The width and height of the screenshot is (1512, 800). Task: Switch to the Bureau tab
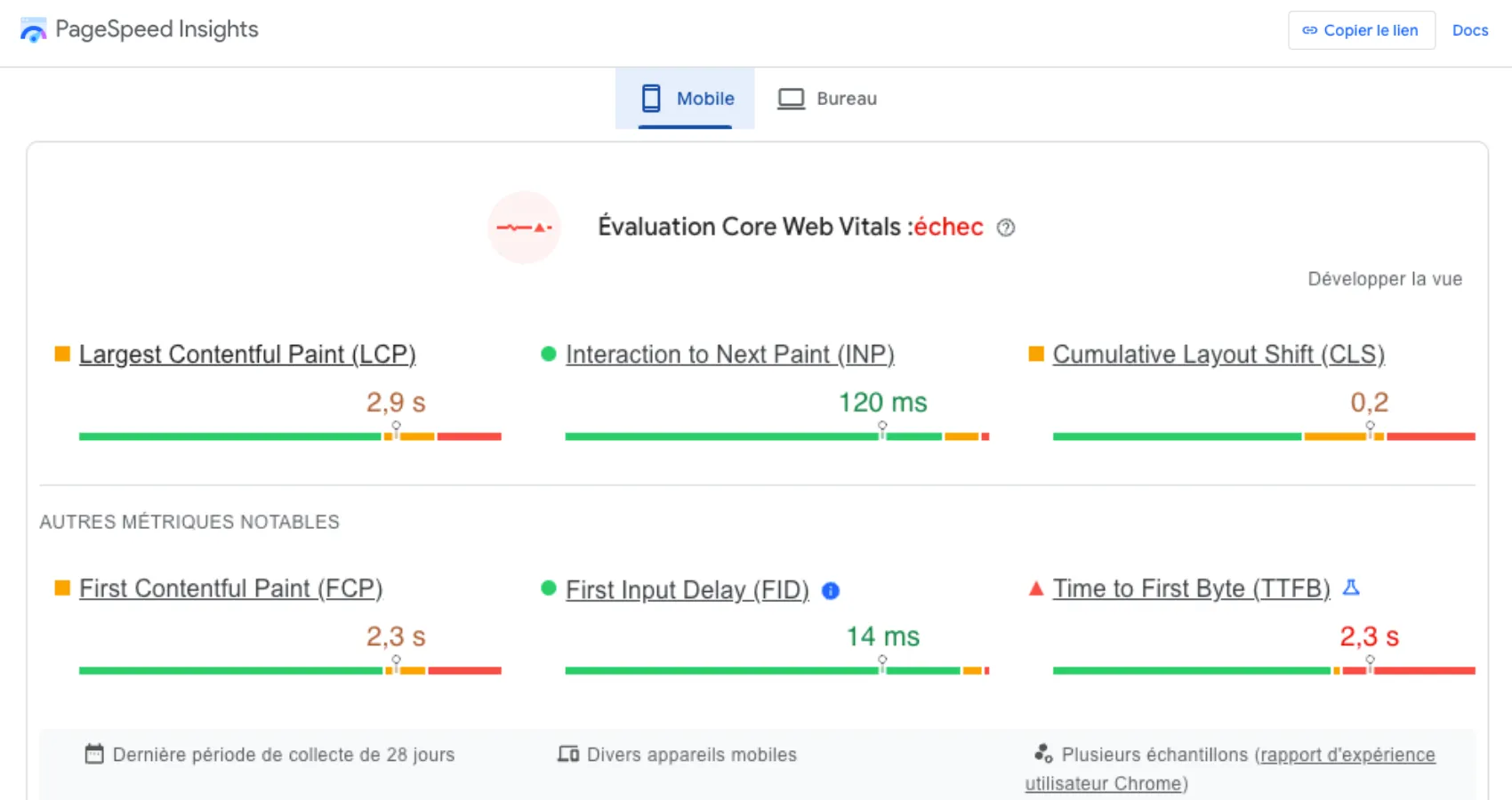pyautogui.click(x=826, y=98)
